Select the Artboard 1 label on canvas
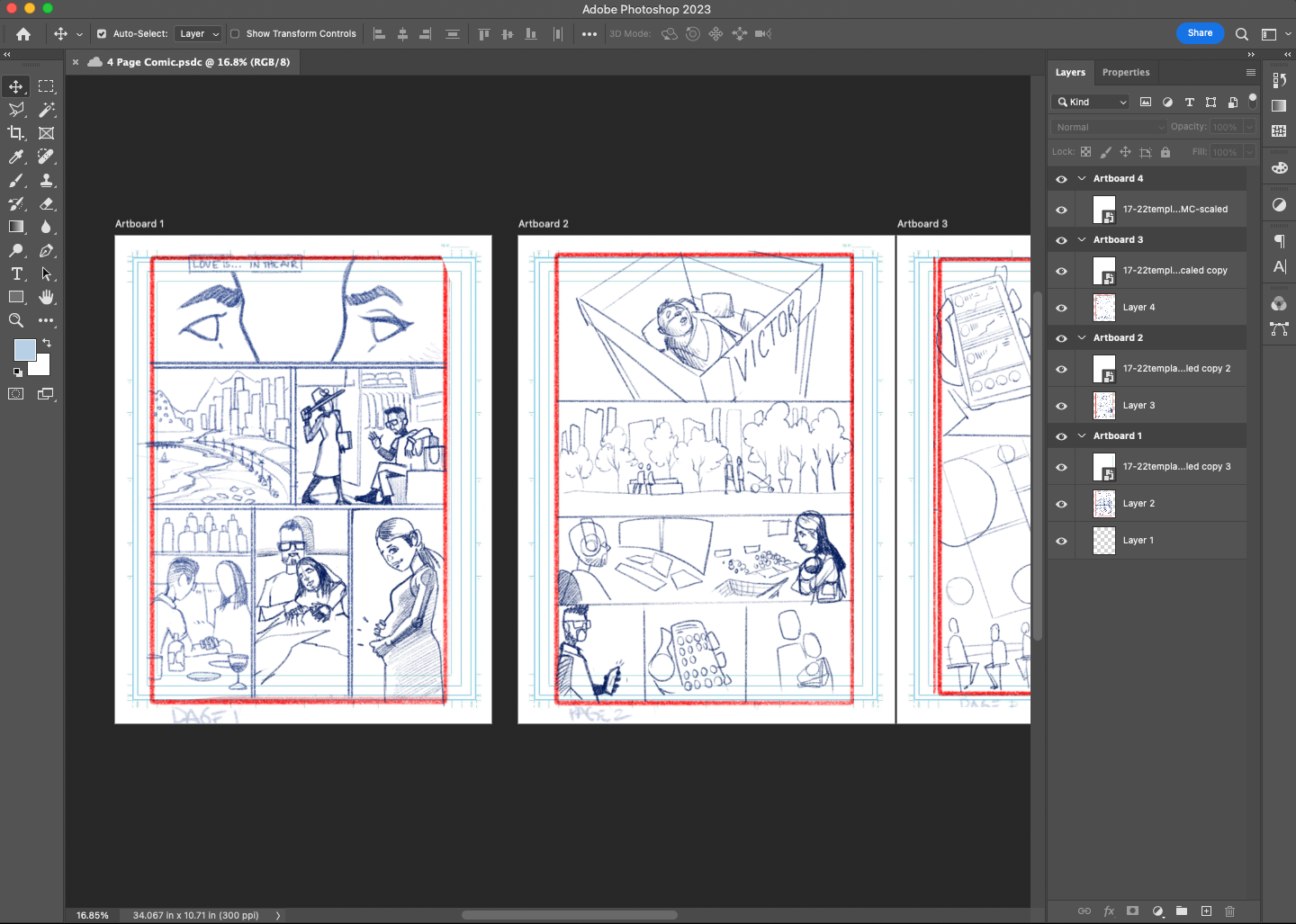 pyautogui.click(x=139, y=224)
